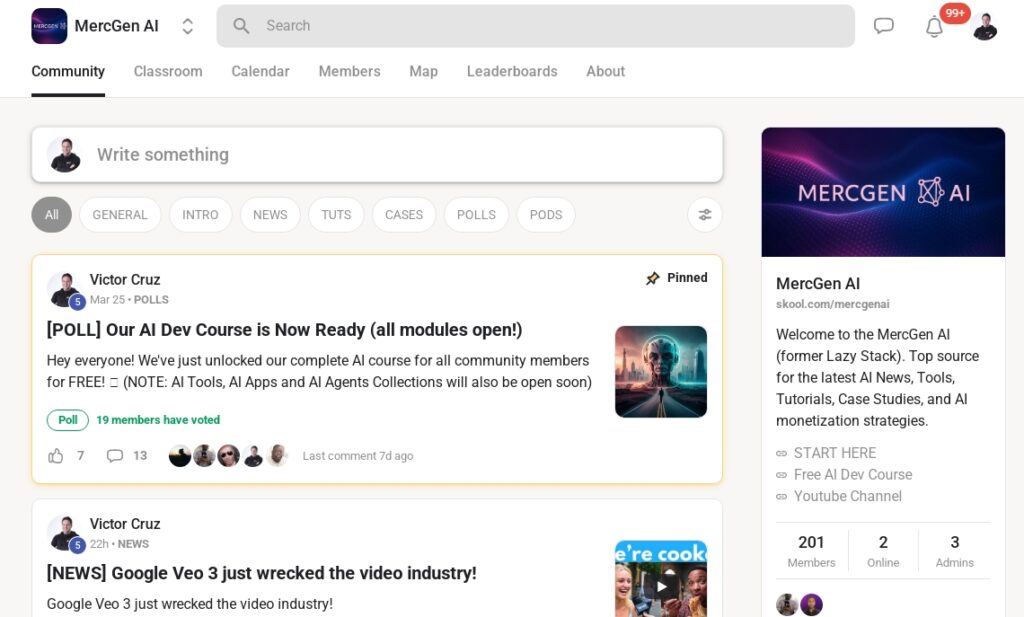The width and height of the screenshot is (1024, 617).
Task: Click the search magnifier icon
Action: click(241, 26)
